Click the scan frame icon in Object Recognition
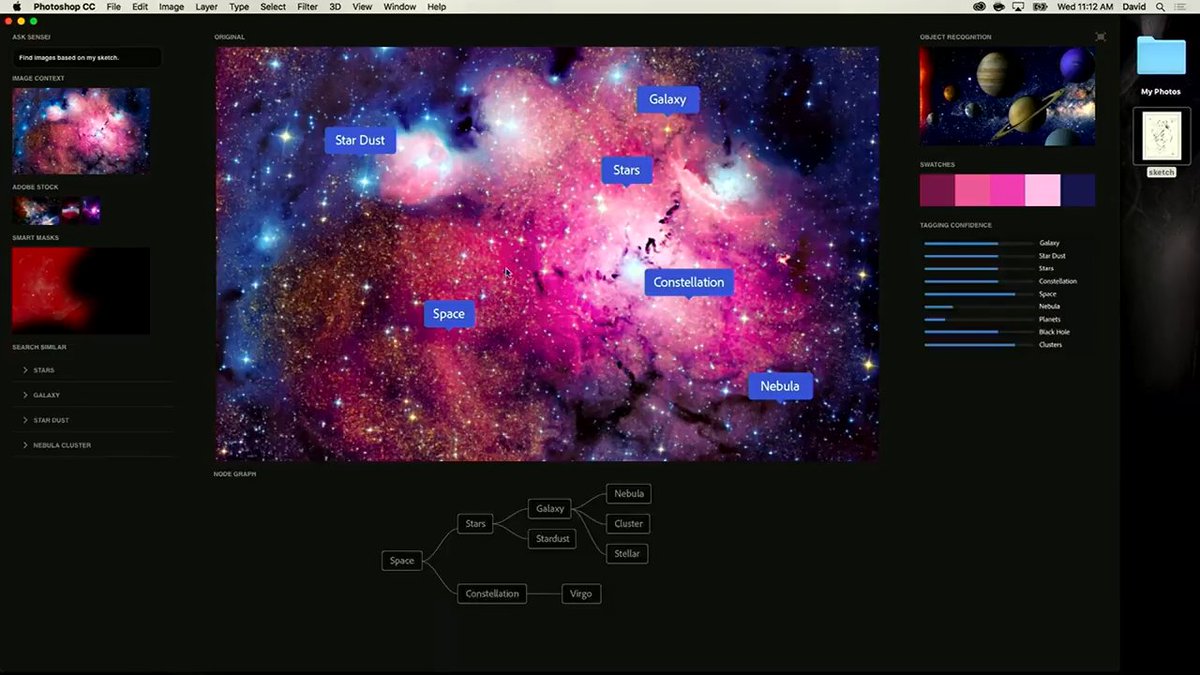The height and width of the screenshot is (675, 1200). (x=1100, y=37)
